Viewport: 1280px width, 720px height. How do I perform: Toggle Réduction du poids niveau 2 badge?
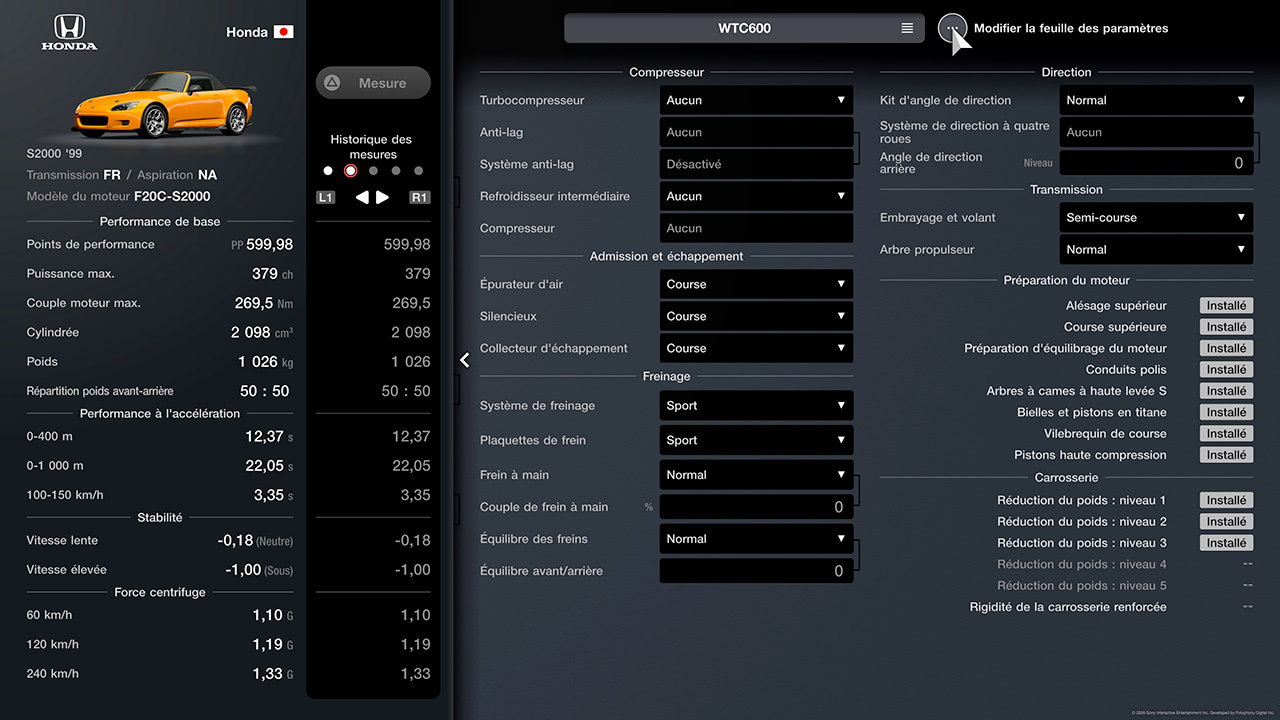[x=1226, y=522]
